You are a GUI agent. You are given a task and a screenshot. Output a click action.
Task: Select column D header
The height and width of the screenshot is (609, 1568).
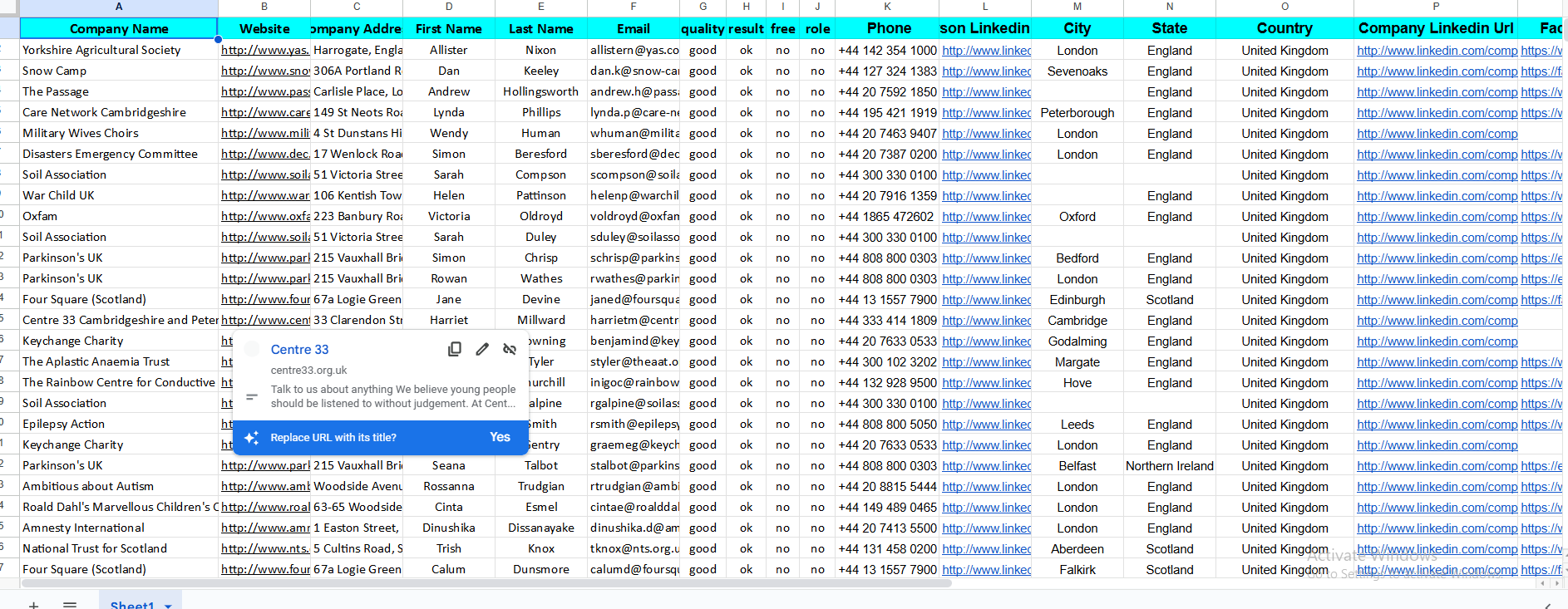tap(449, 7)
